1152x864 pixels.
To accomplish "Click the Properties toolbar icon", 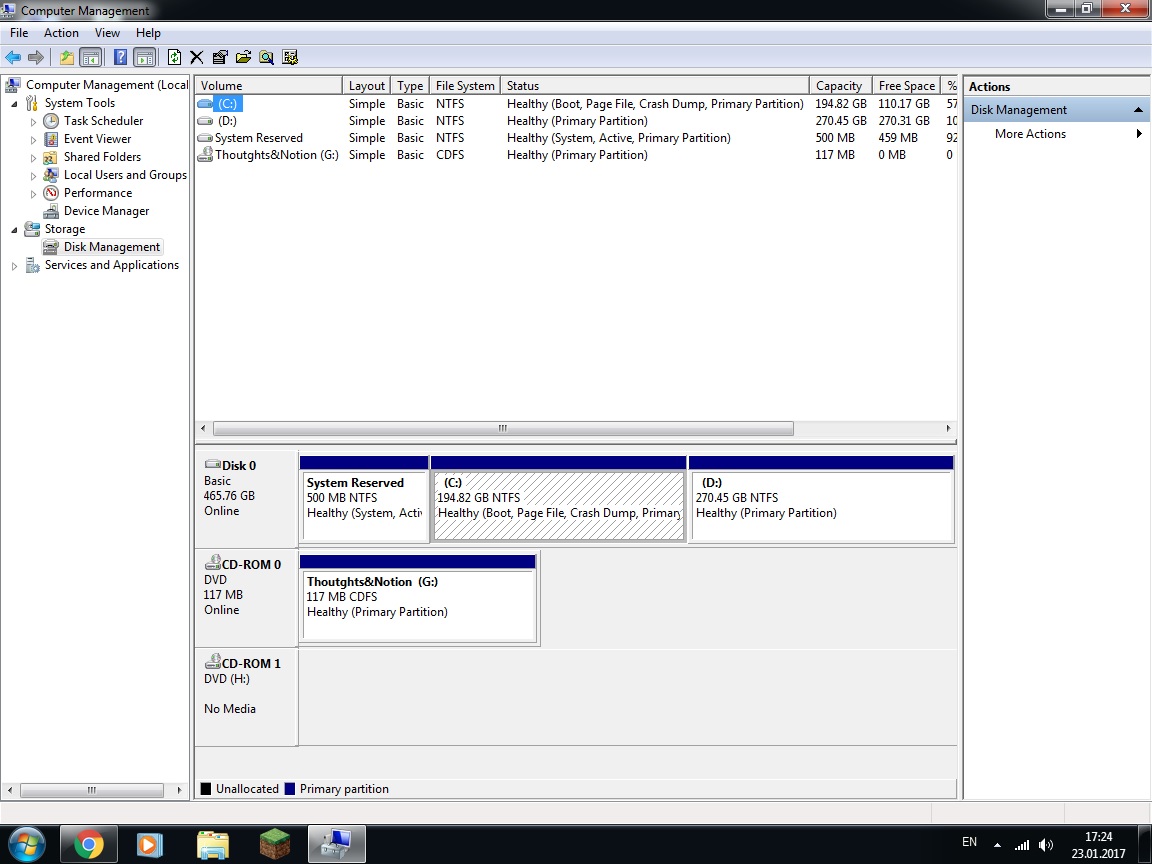I will (x=220, y=57).
